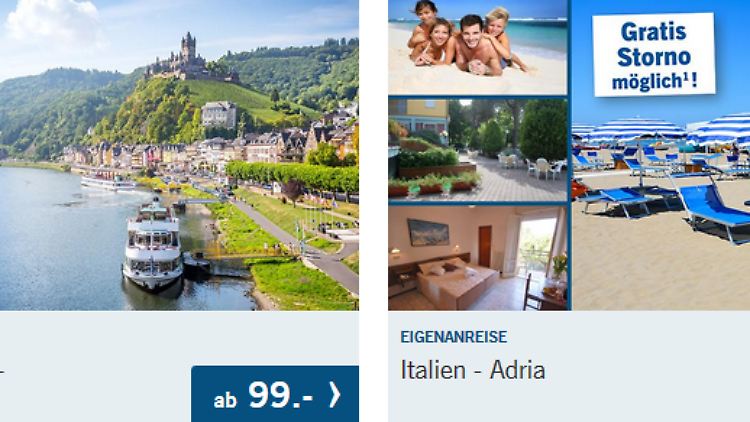750x422 pixels.
Task: Click the footnote superscript 1 in Storno badge
Action: (x=685, y=75)
